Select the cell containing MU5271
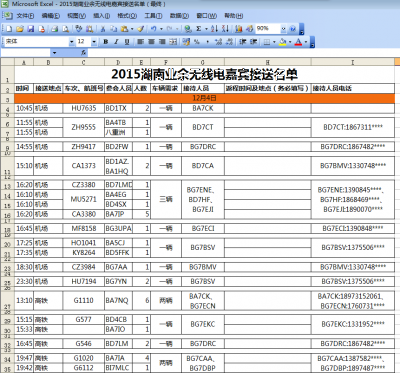Screen dimensions: 400x373 tap(83, 199)
